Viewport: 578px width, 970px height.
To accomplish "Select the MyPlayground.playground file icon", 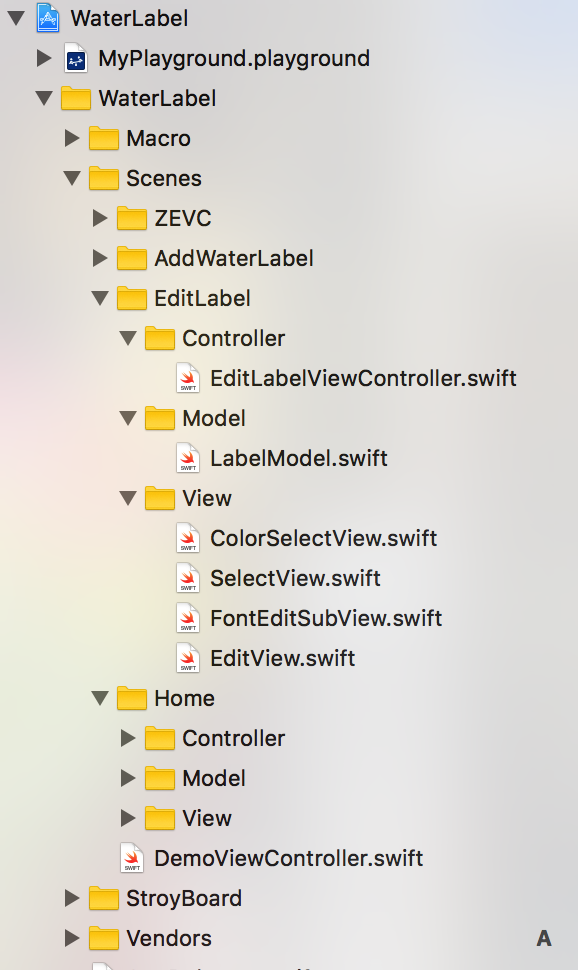I will pyautogui.click(x=76, y=58).
